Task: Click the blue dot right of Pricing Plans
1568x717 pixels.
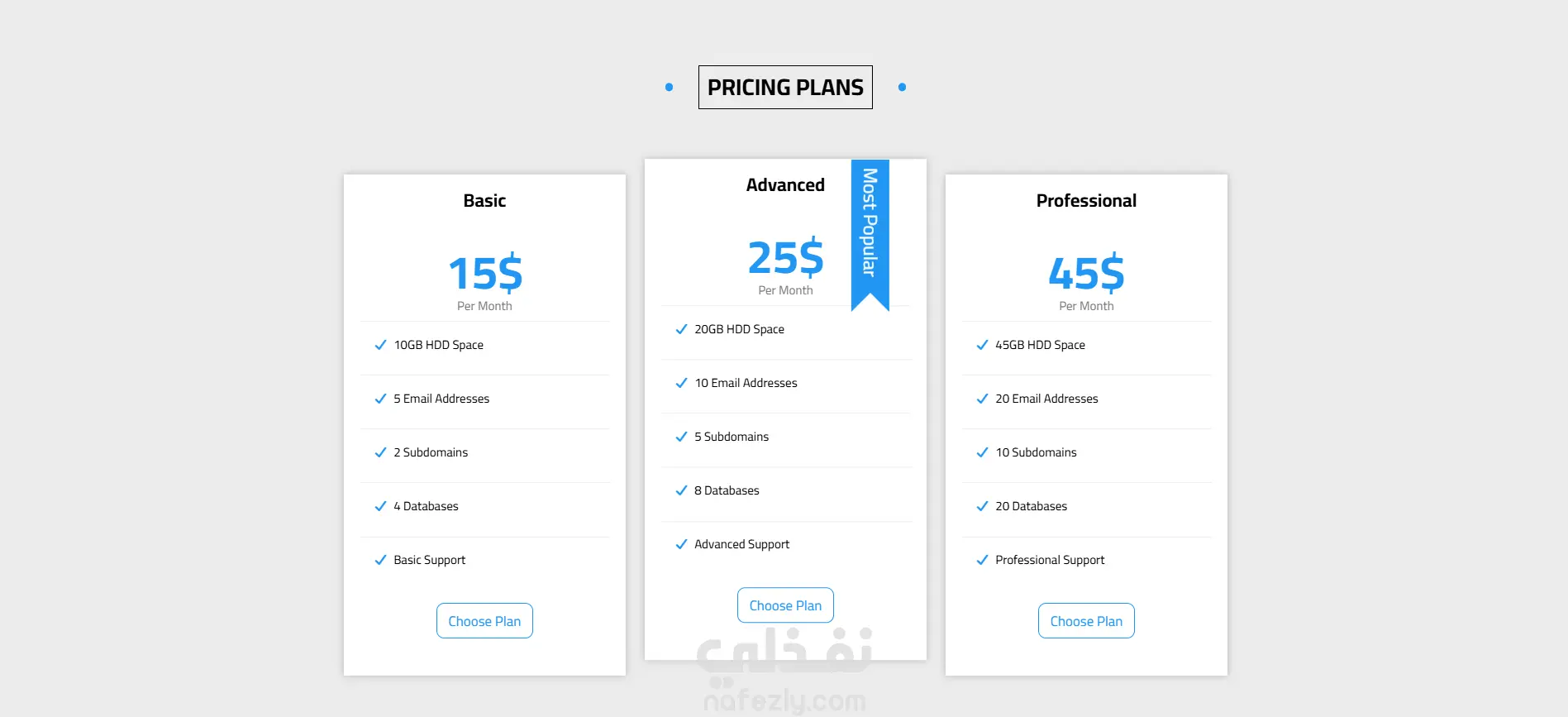Action: coord(902,87)
